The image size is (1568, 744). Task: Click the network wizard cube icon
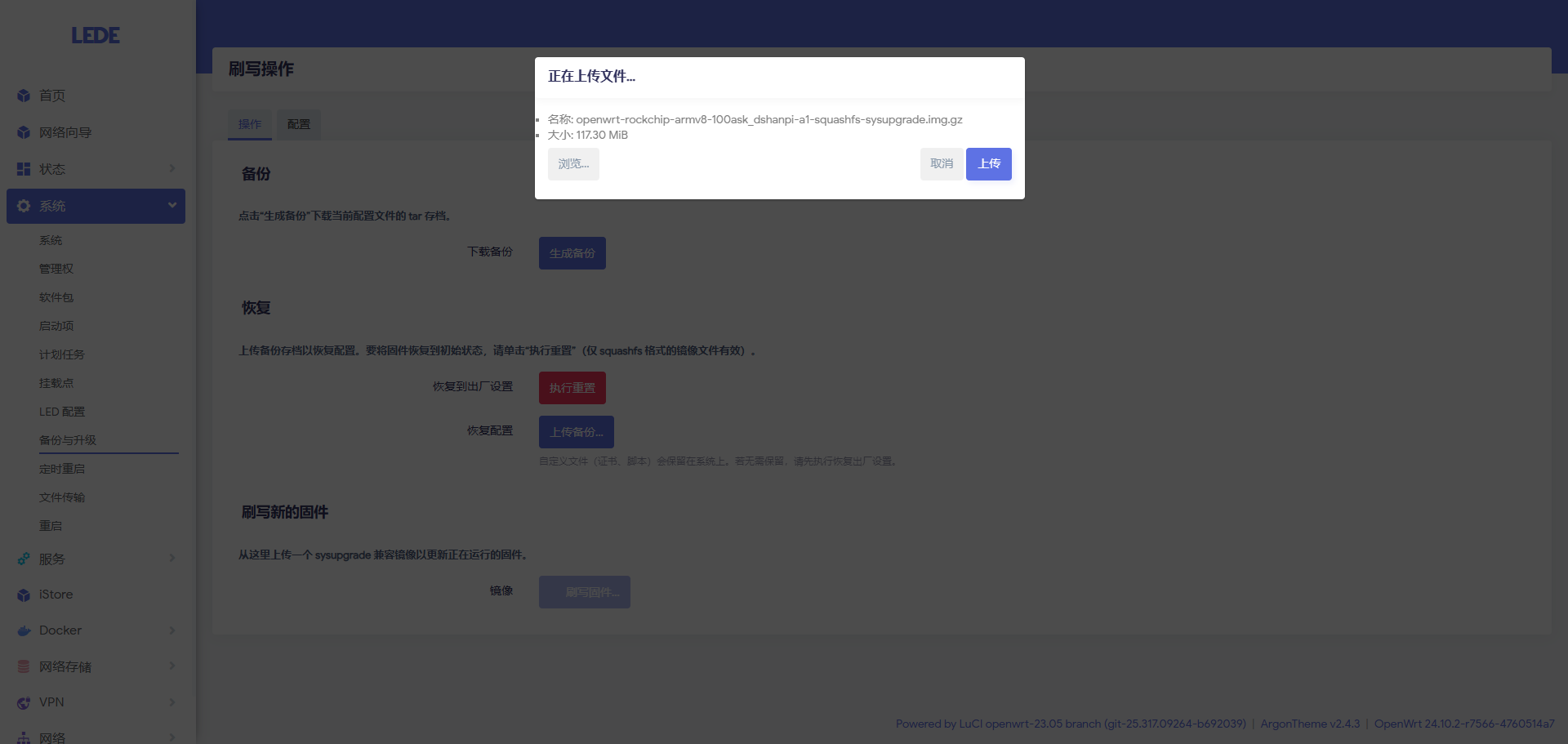(x=24, y=132)
